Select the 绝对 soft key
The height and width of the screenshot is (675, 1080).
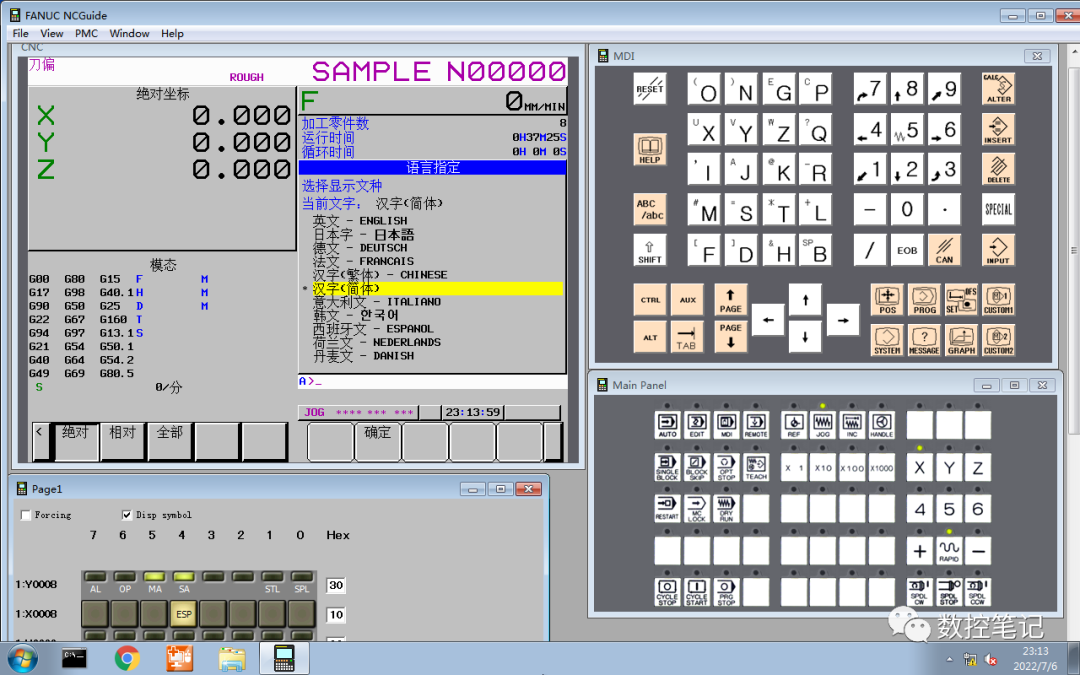(76, 442)
